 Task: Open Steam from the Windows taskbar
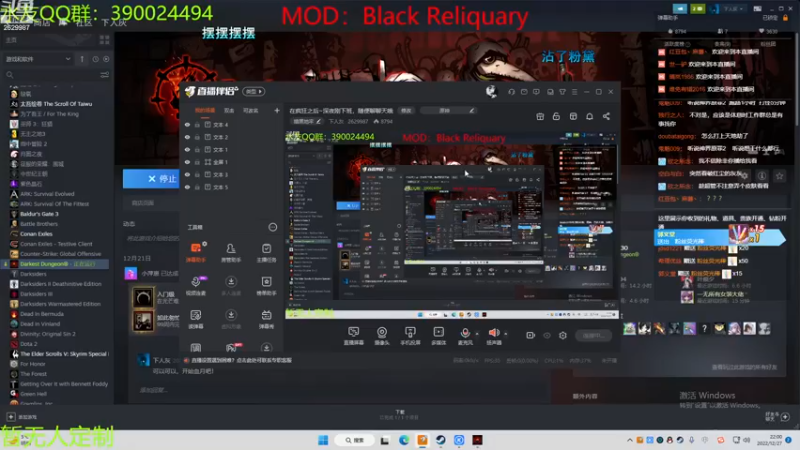(x=440, y=440)
